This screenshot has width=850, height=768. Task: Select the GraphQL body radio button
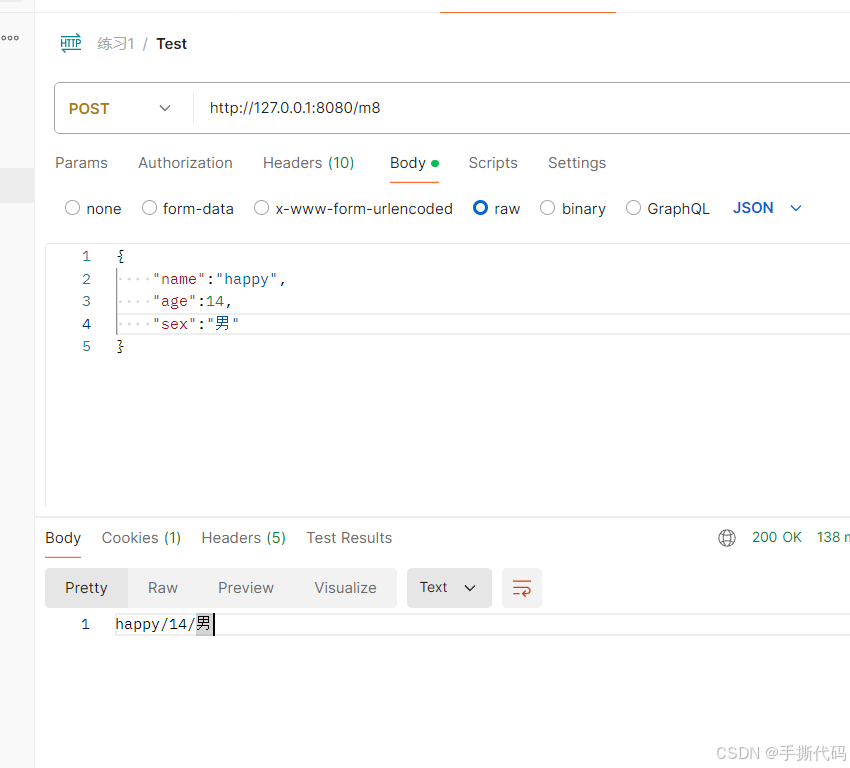(633, 208)
